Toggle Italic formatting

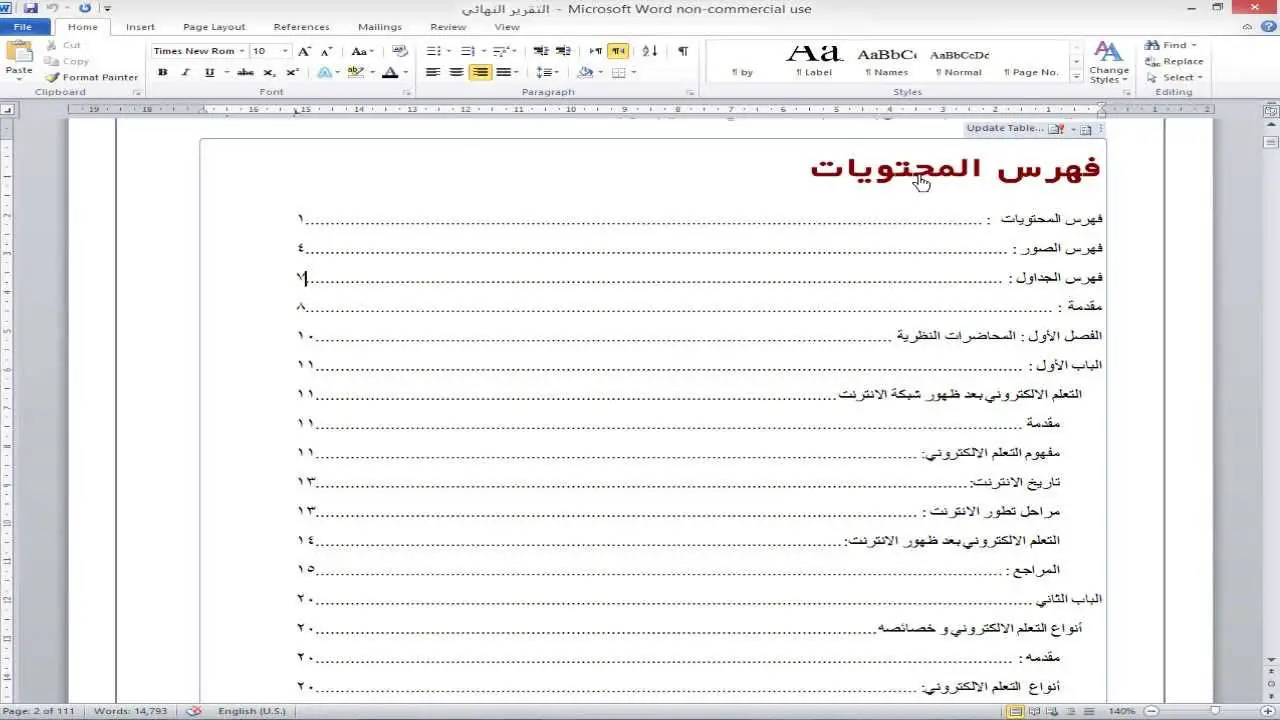(186, 72)
